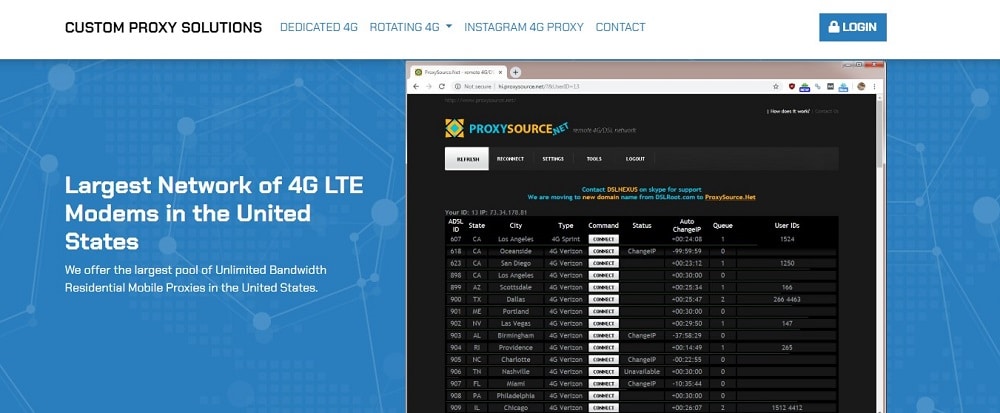Click the ProxySource.Net domain link

click(x=730, y=198)
